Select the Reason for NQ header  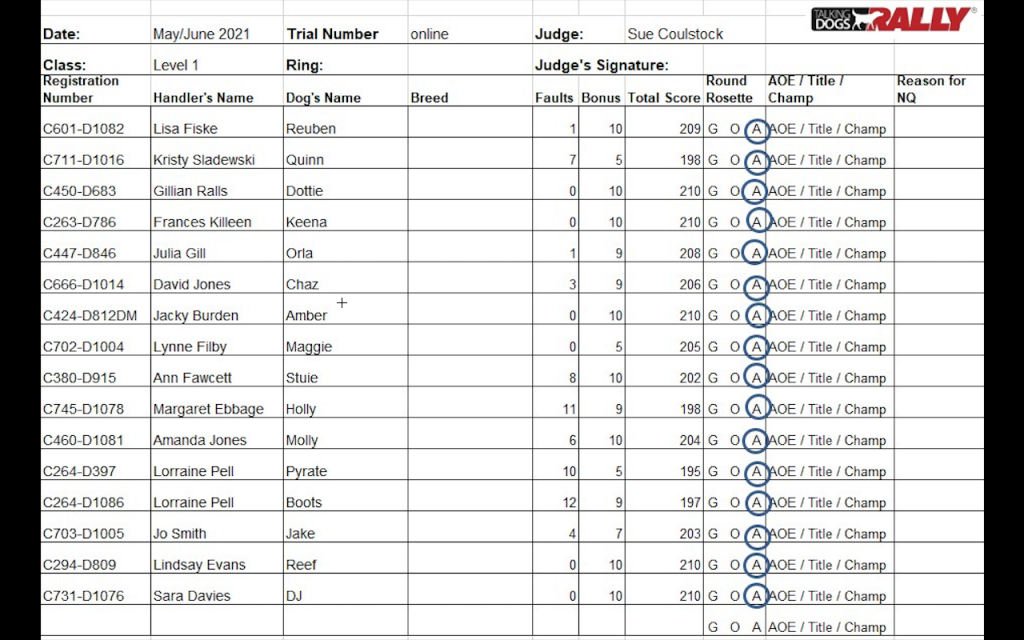(931, 89)
